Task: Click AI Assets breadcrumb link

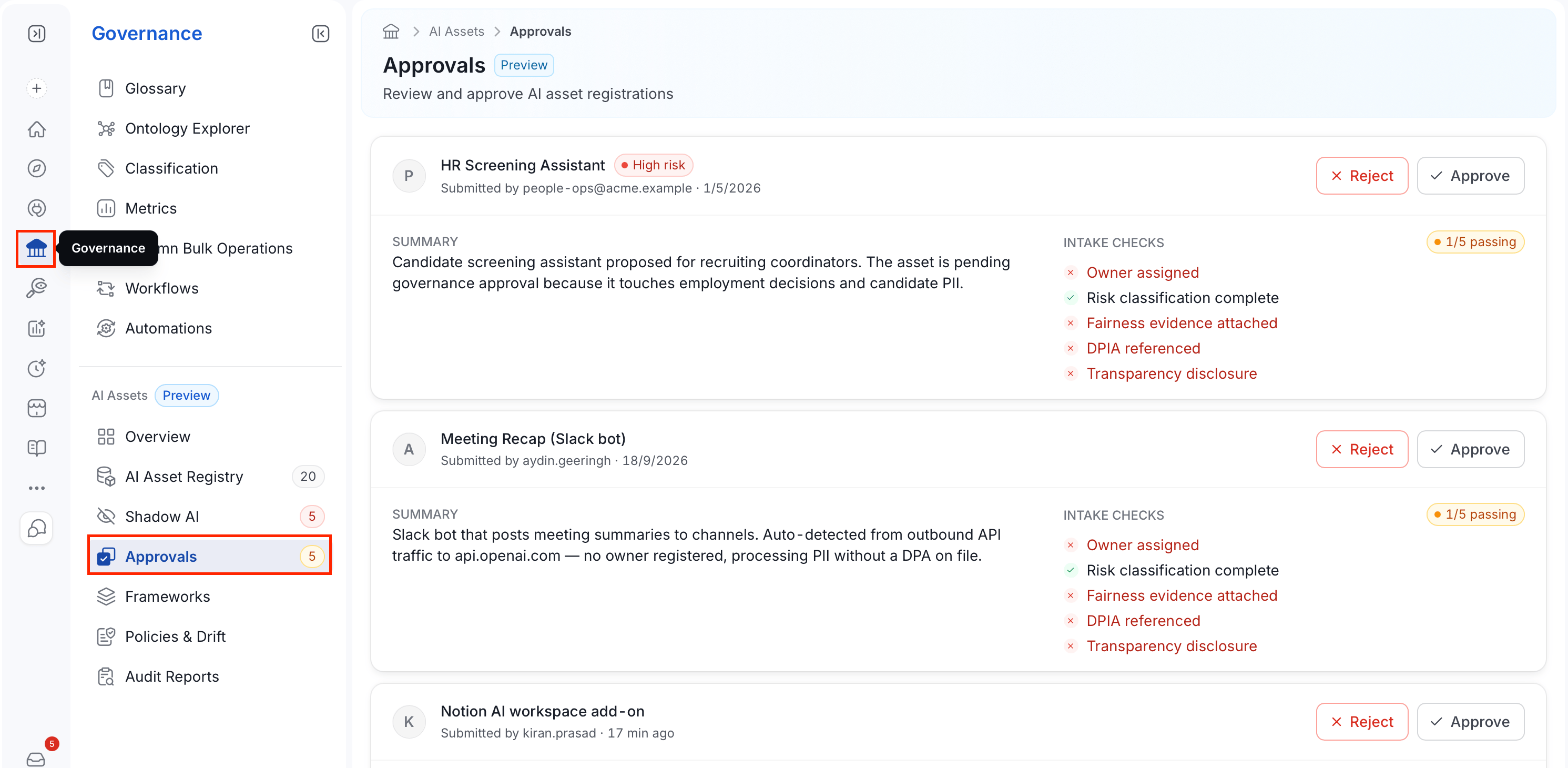Action: click(x=456, y=31)
